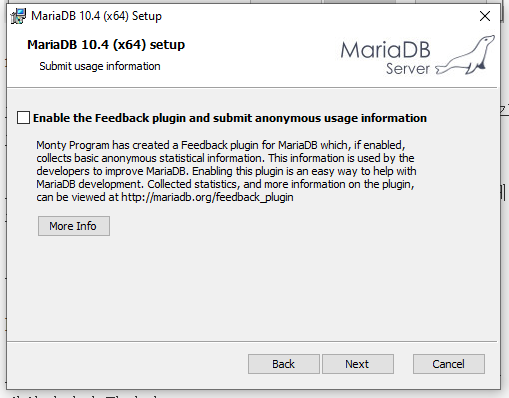Click the word Server under the logo
The image size is (509, 398).
click(x=408, y=69)
